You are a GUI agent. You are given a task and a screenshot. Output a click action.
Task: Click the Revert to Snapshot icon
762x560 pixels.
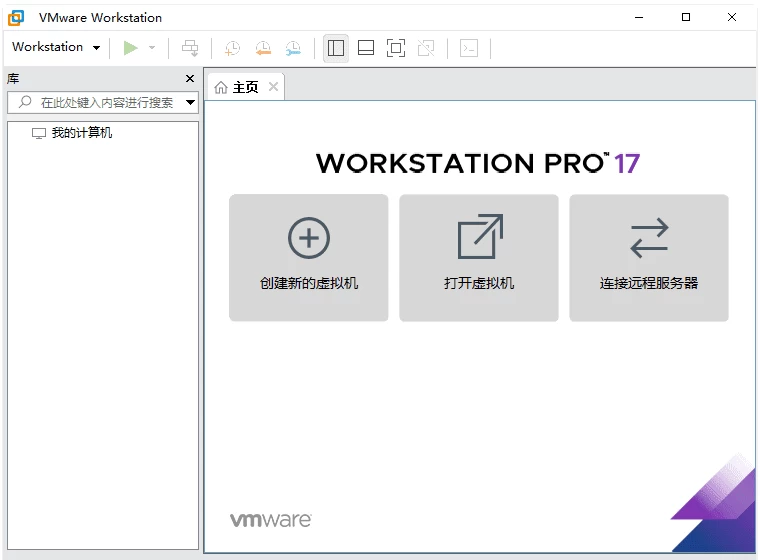coord(263,48)
